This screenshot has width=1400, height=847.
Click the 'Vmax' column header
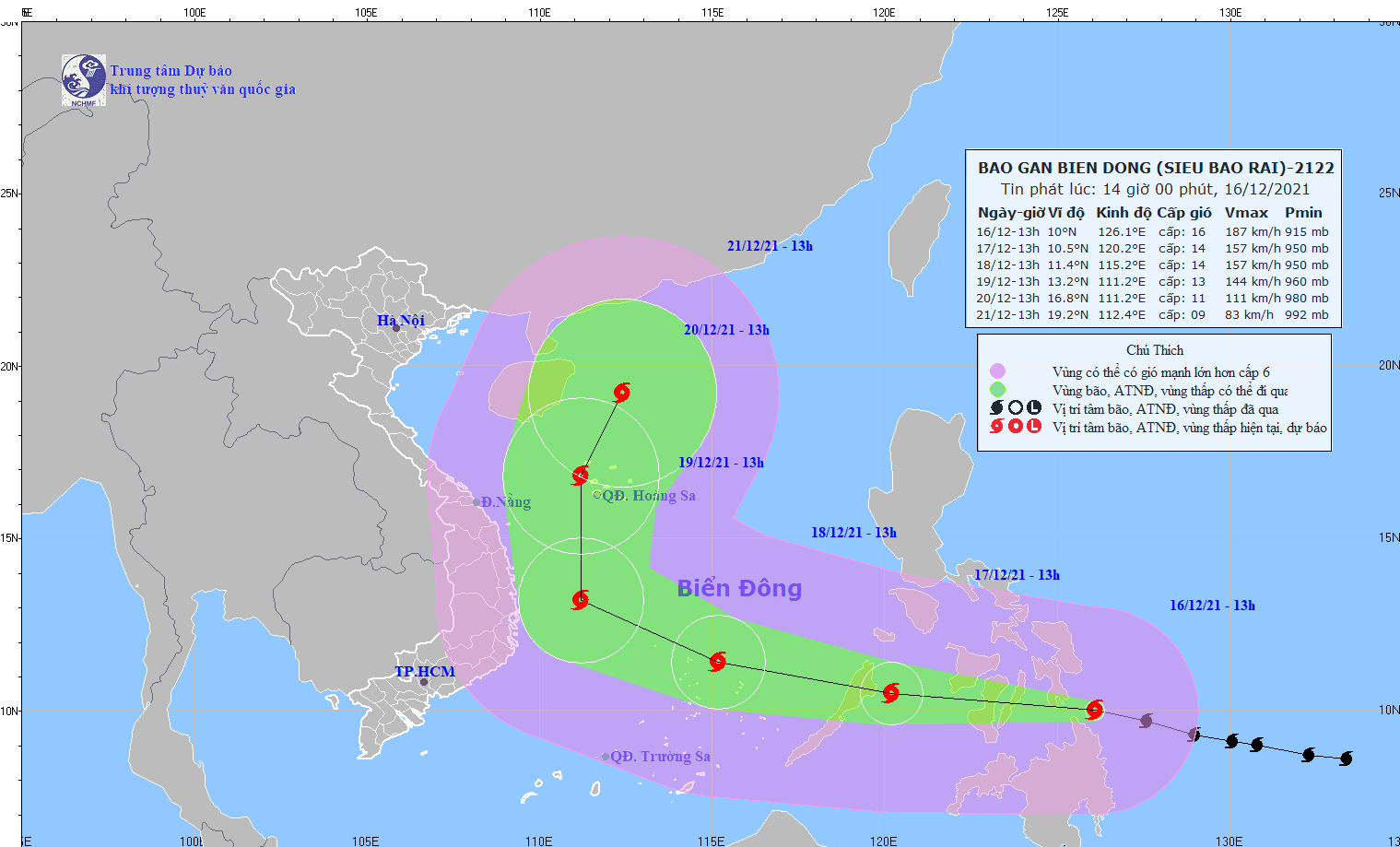pos(1246,213)
